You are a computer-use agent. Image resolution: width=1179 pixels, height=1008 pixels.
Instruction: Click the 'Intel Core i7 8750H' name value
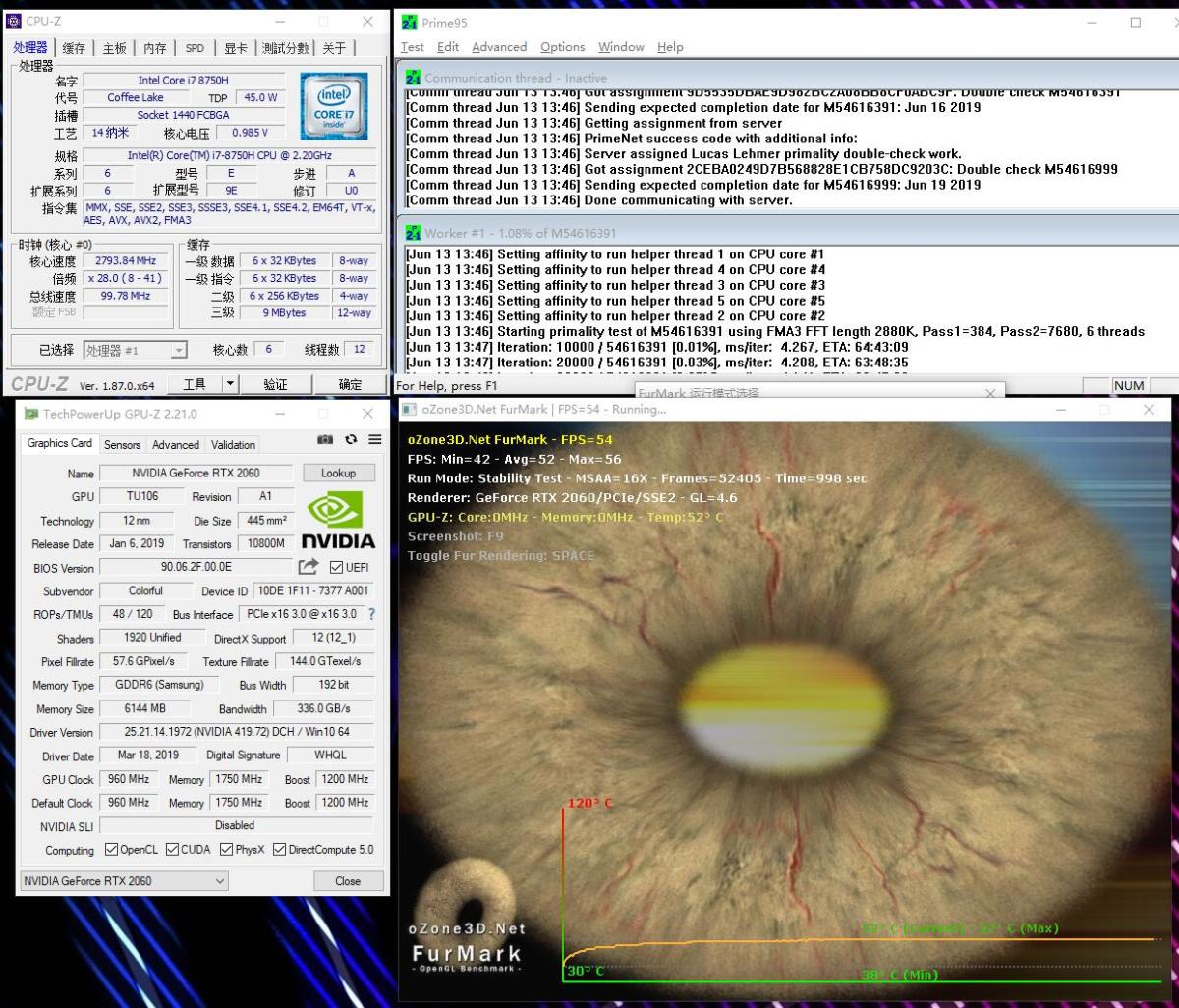(x=183, y=81)
